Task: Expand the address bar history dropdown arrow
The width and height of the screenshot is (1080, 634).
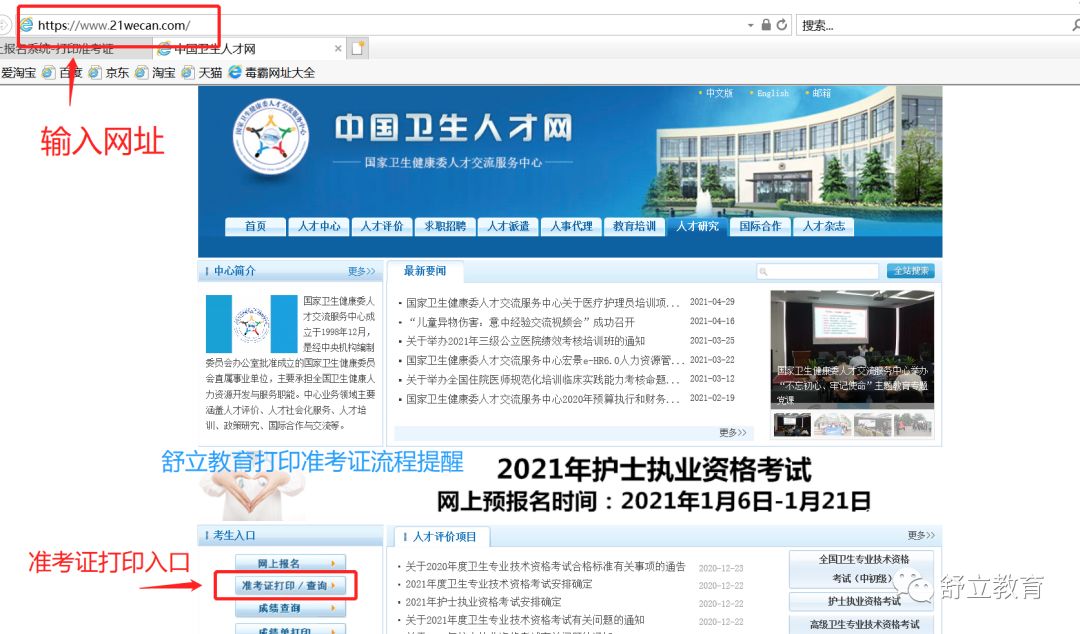Action: point(751,25)
